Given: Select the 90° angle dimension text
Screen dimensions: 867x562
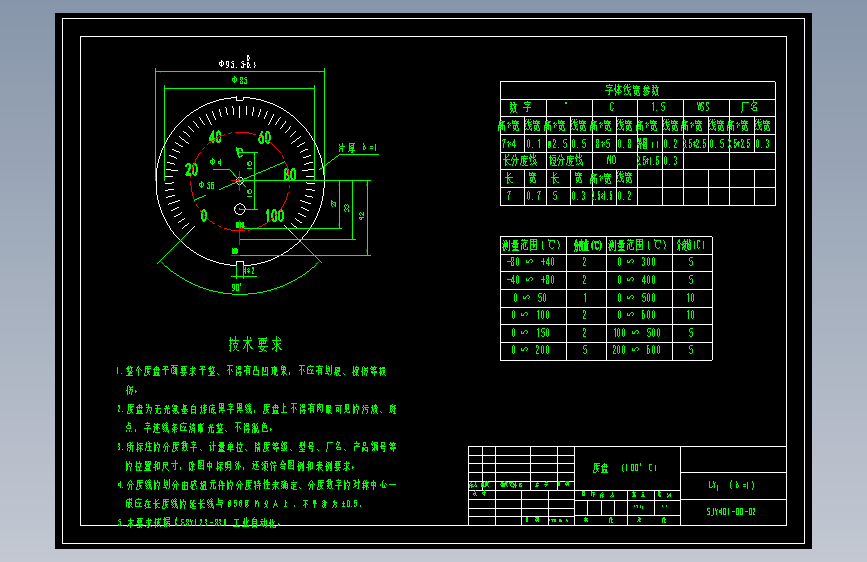Looking at the screenshot, I should pos(237,288).
